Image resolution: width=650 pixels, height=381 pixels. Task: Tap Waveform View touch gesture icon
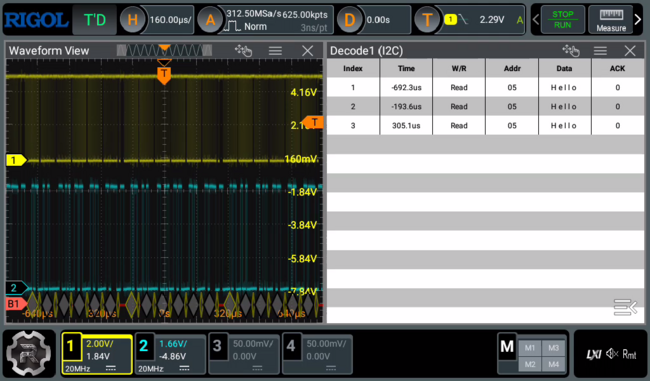click(x=243, y=51)
